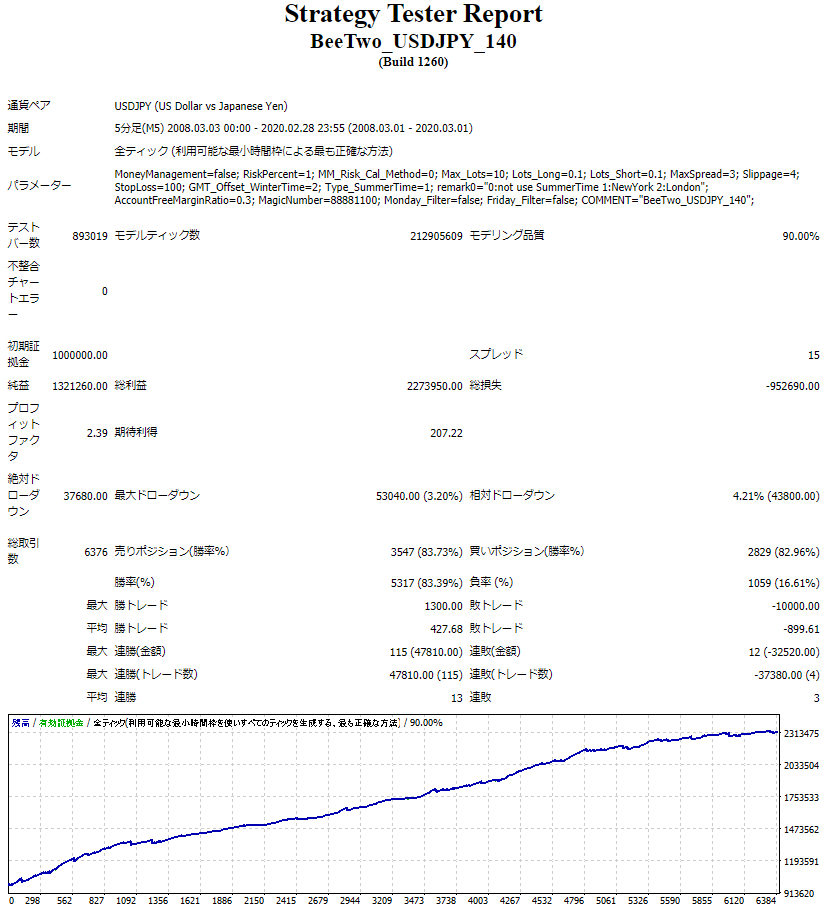Click the net profit value 1321260.00

pyautogui.click(x=80, y=386)
